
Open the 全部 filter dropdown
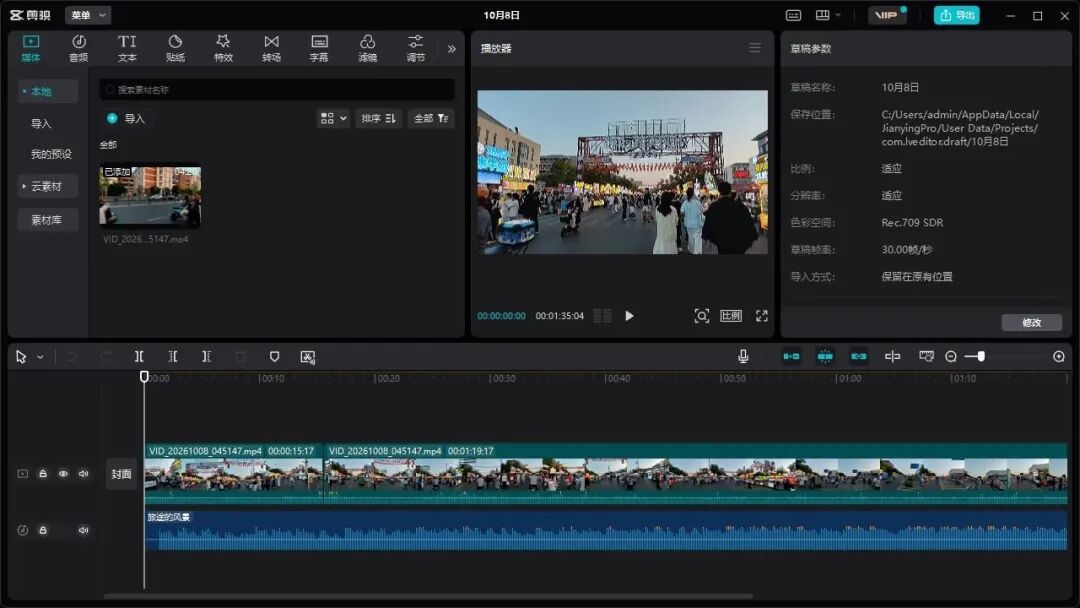431,118
